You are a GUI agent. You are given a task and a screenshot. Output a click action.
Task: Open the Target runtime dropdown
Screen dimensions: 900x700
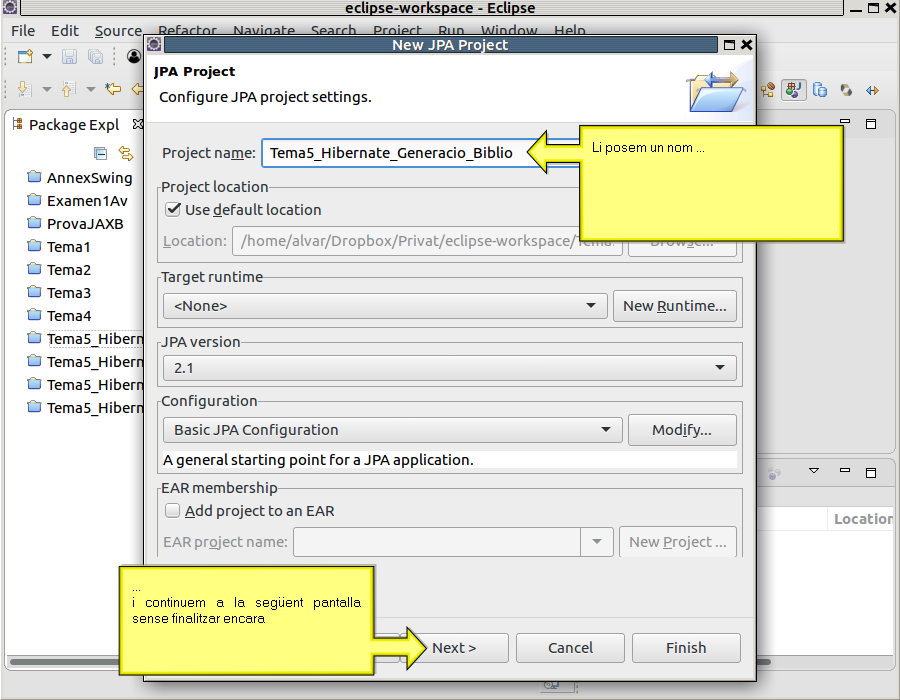point(385,306)
